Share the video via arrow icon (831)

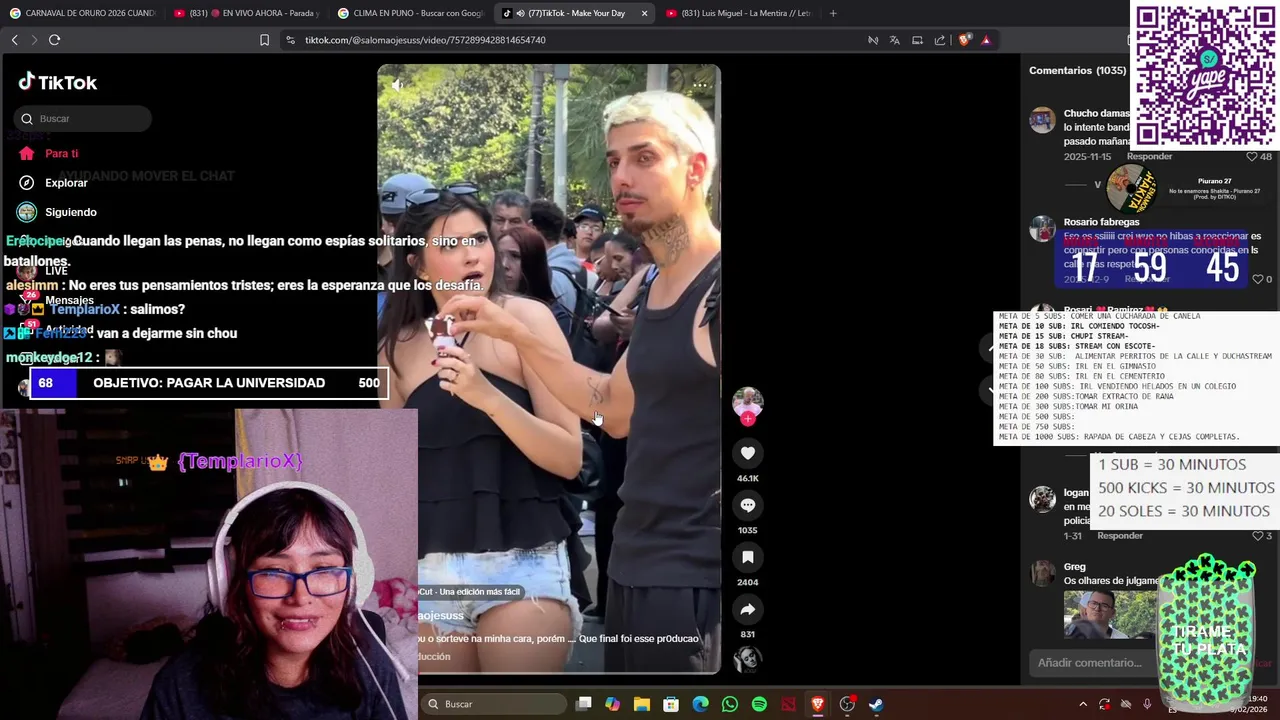[747, 609]
